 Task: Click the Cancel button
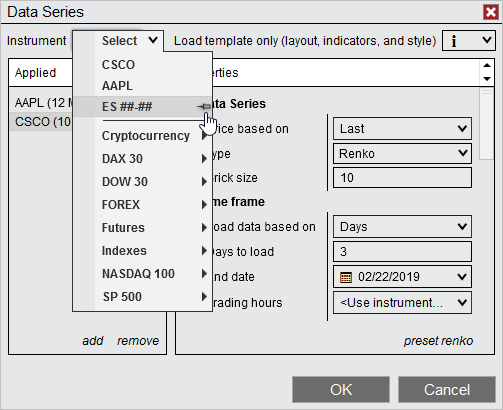tap(447, 390)
